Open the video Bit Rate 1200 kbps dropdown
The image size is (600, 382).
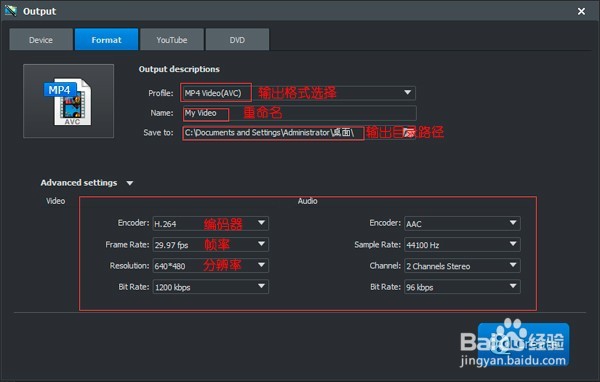coord(210,287)
